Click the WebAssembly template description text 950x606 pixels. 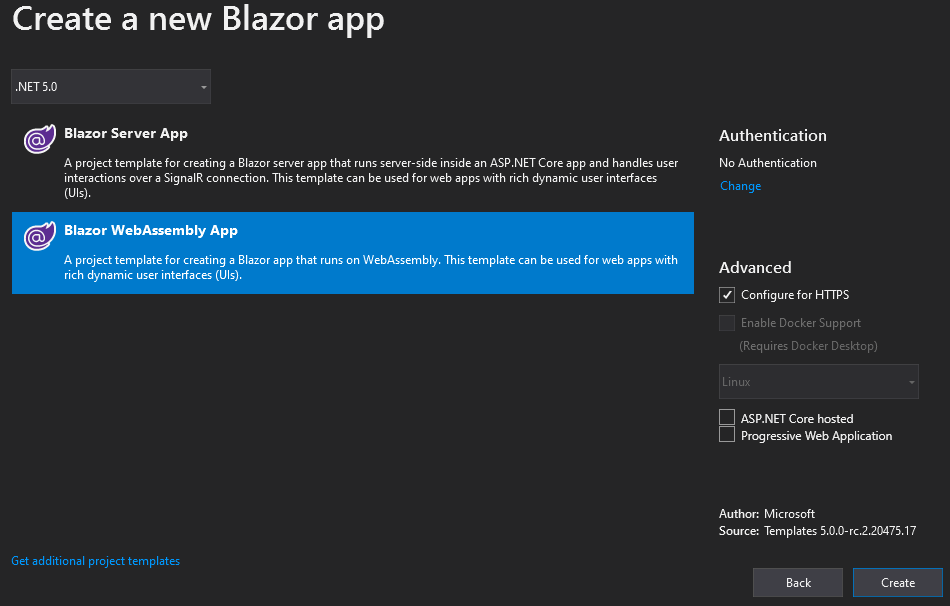pos(370,267)
